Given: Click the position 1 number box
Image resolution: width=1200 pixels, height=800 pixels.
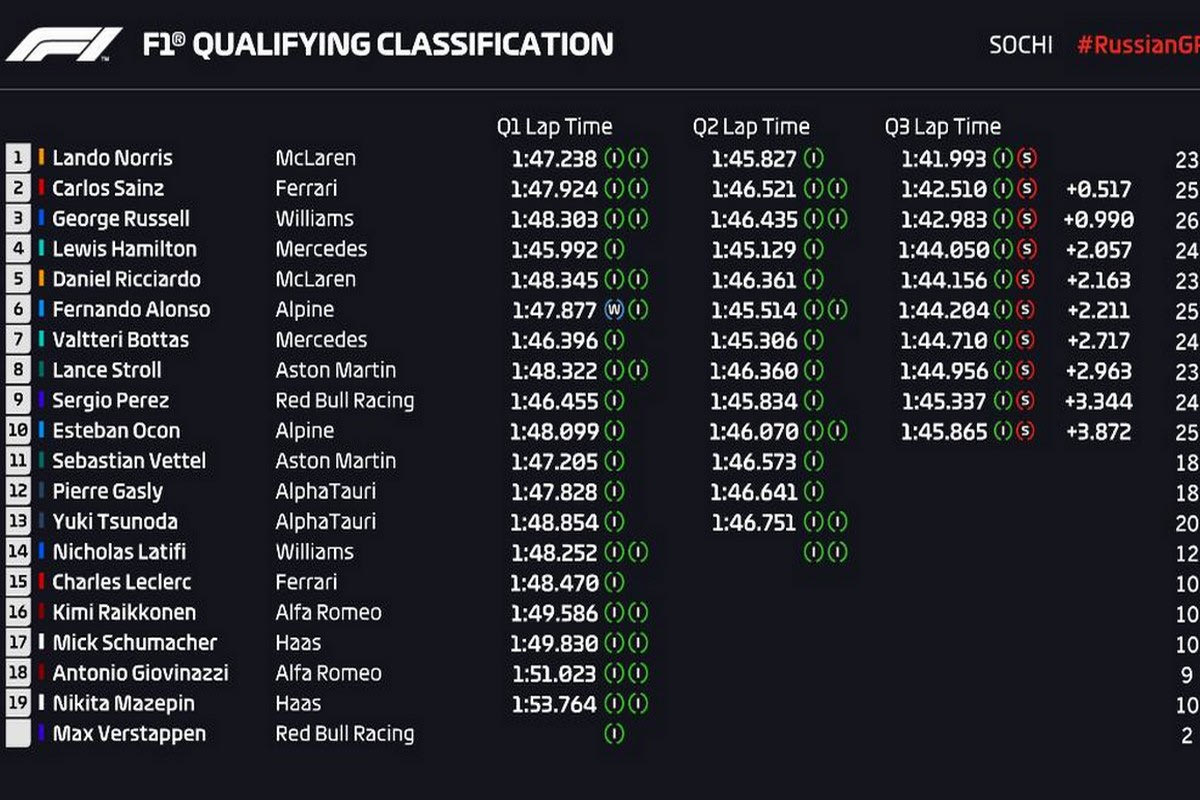Looking at the screenshot, I should pyautogui.click(x=18, y=157).
